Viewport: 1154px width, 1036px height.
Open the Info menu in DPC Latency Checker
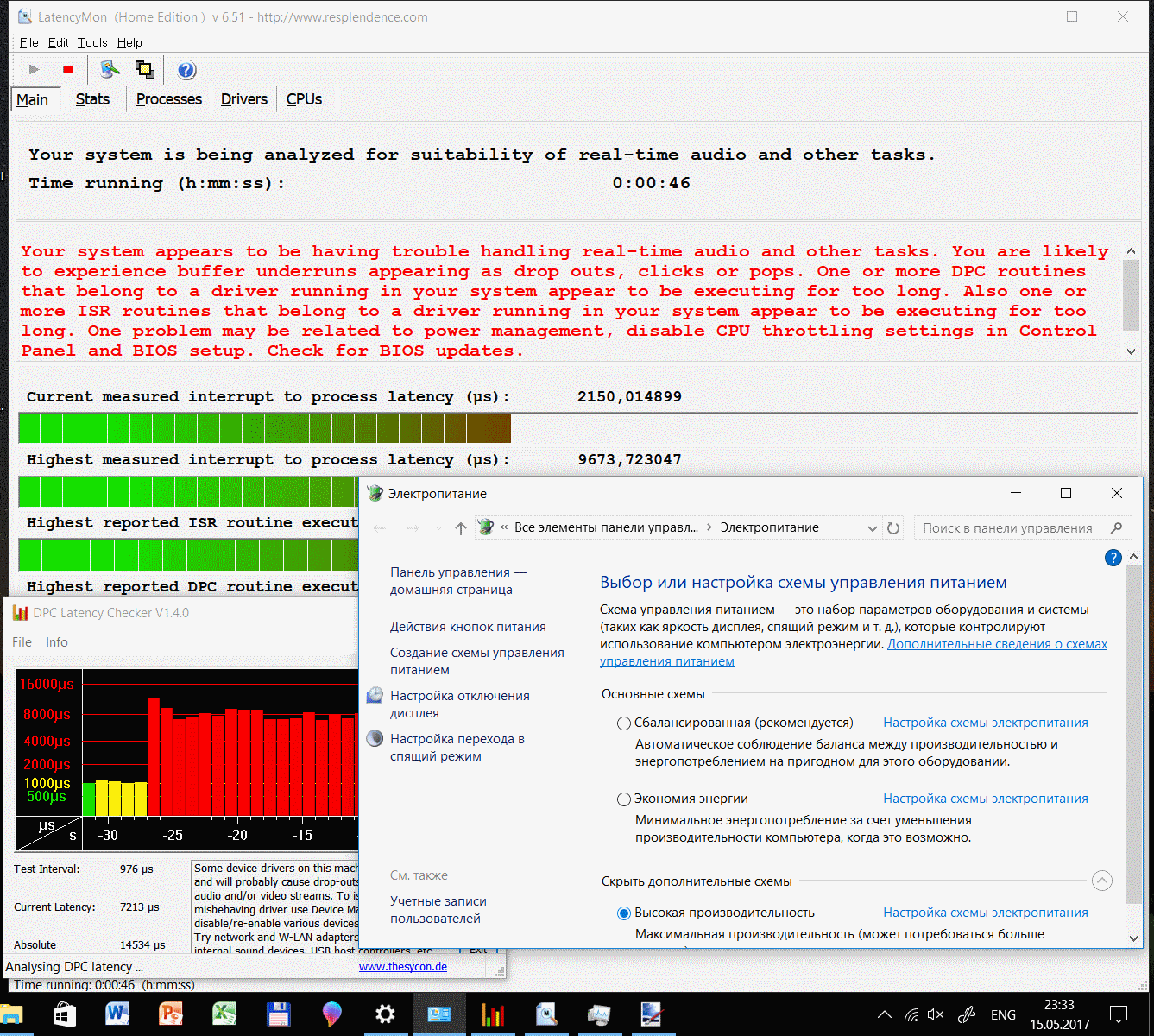tap(57, 642)
